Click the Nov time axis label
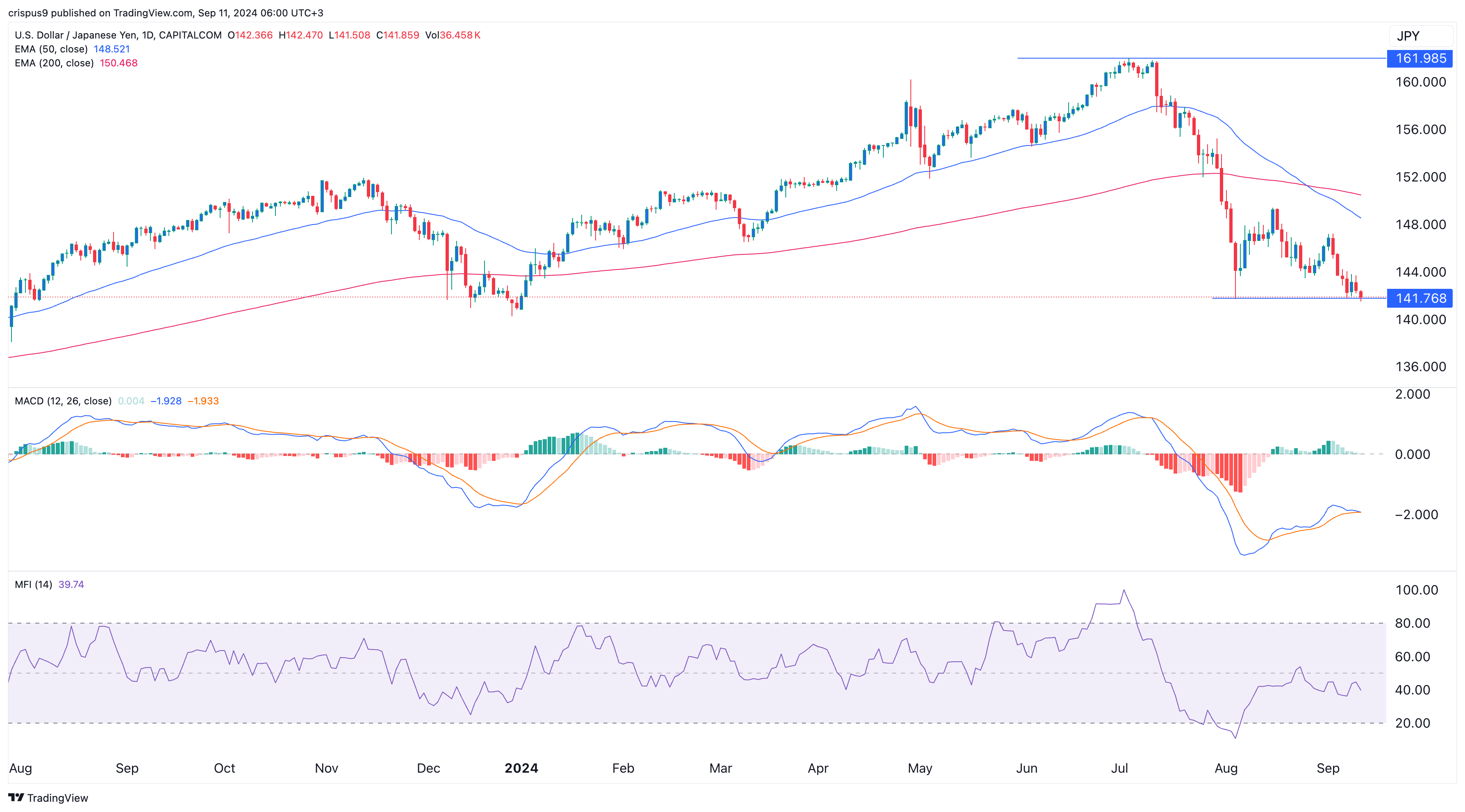This screenshot has height=812, width=1465. [x=326, y=768]
